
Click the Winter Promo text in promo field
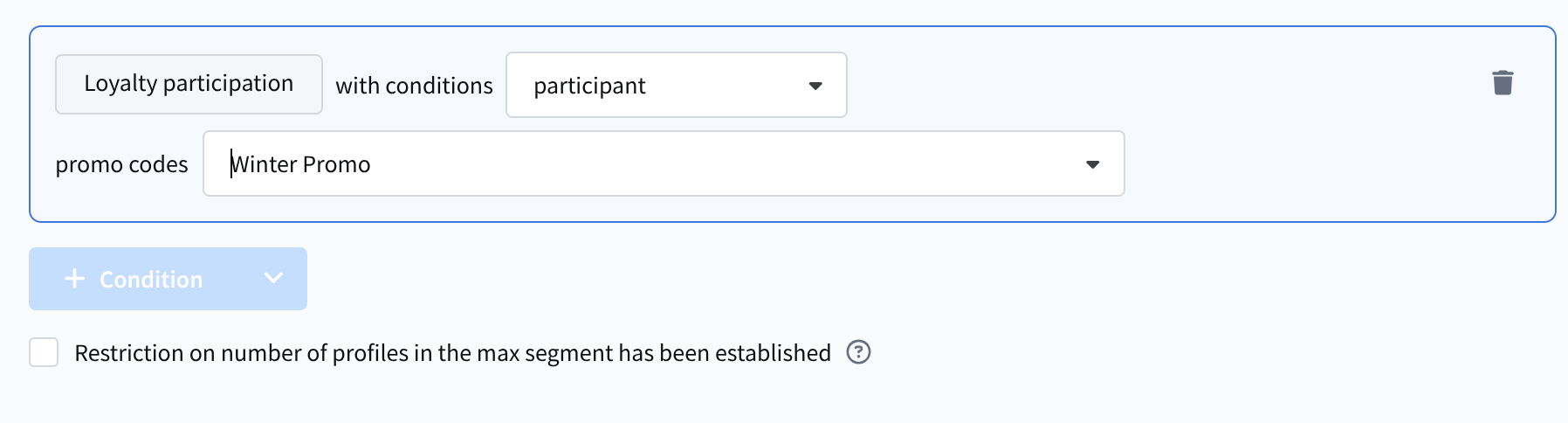click(301, 164)
